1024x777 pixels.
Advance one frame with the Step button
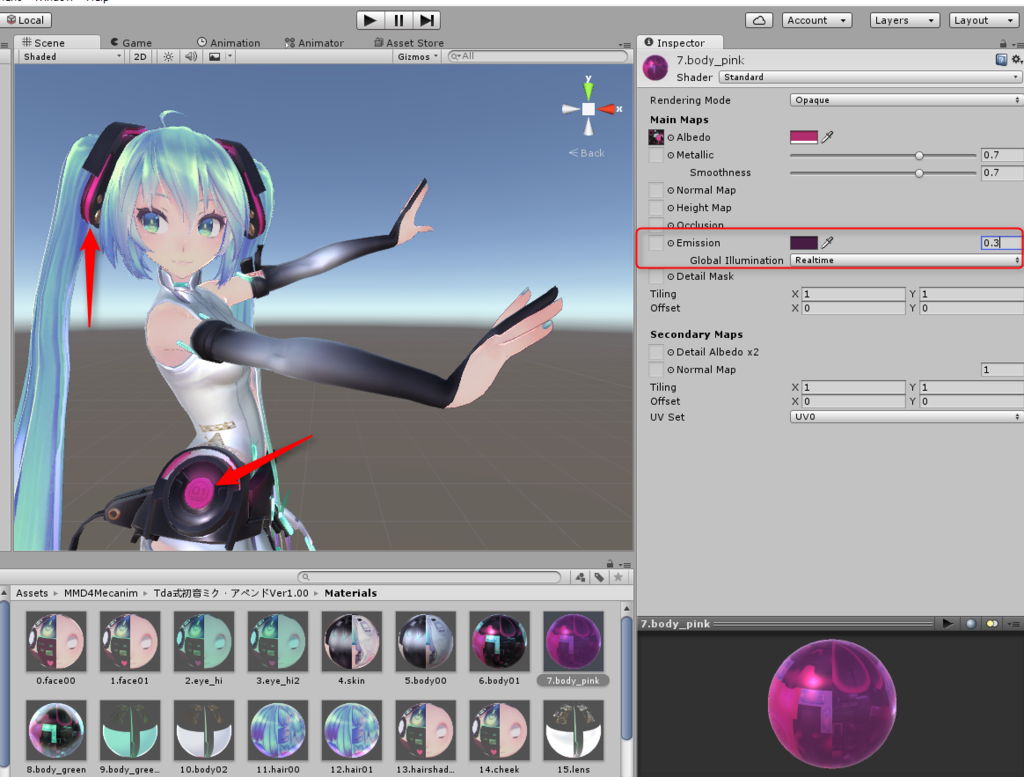(x=426, y=20)
